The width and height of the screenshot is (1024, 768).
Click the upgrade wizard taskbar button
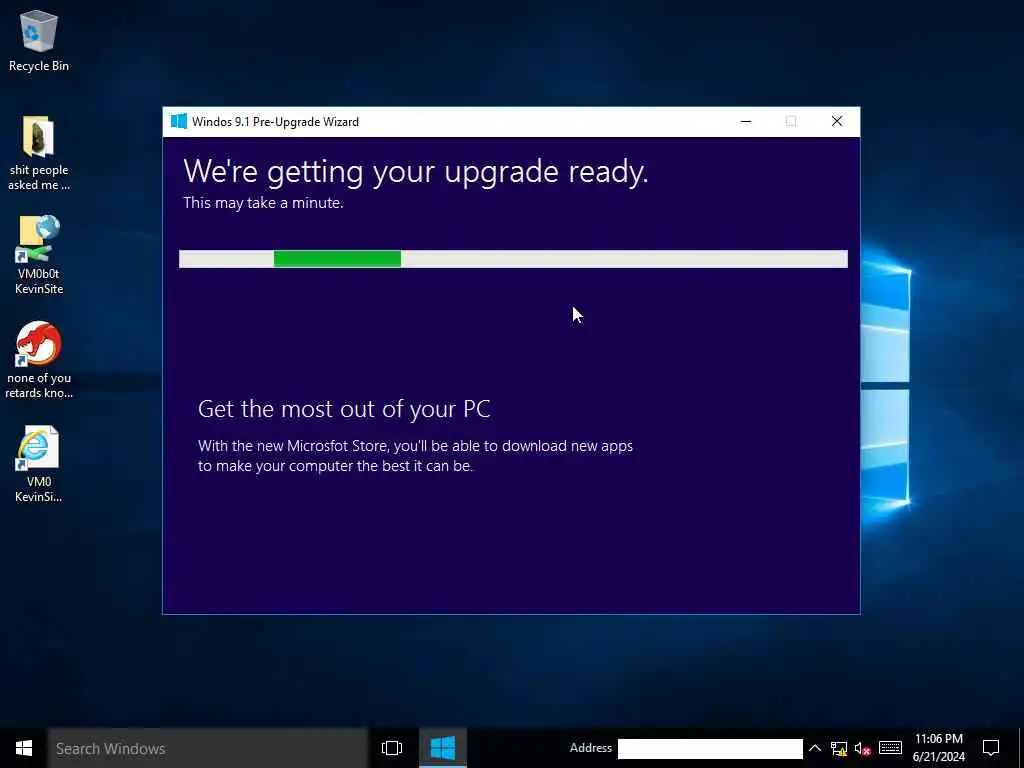point(443,748)
